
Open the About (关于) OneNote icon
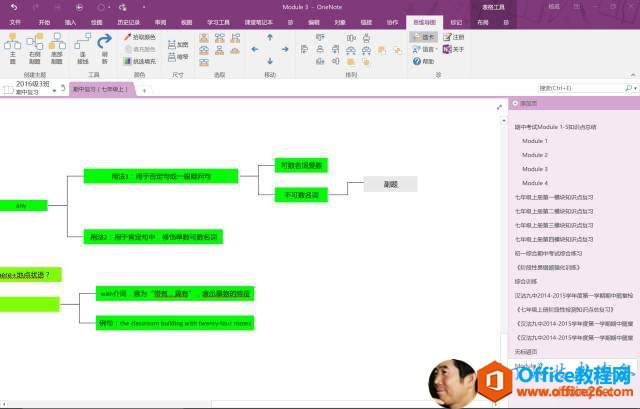(x=453, y=49)
